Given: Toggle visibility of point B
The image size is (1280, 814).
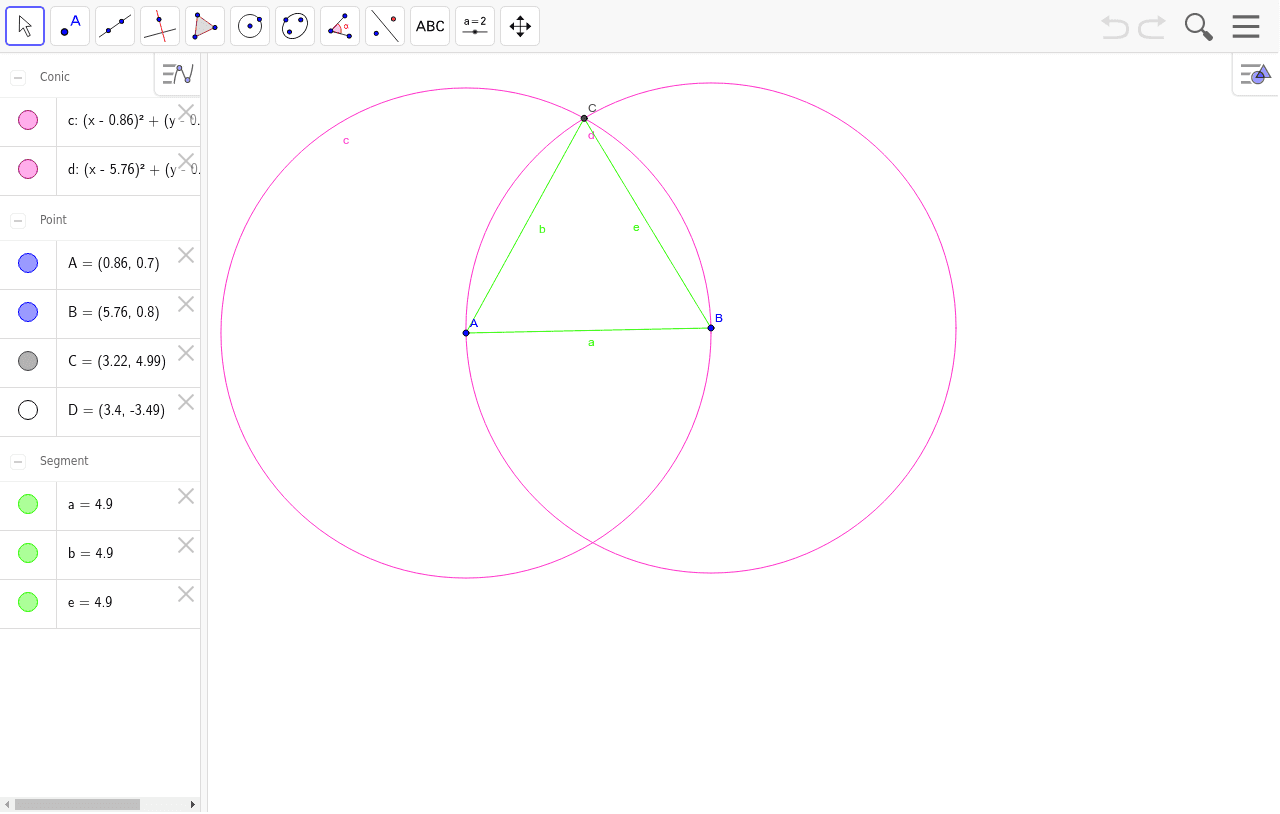Looking at the screenshot, I should [x=28, y=312].
